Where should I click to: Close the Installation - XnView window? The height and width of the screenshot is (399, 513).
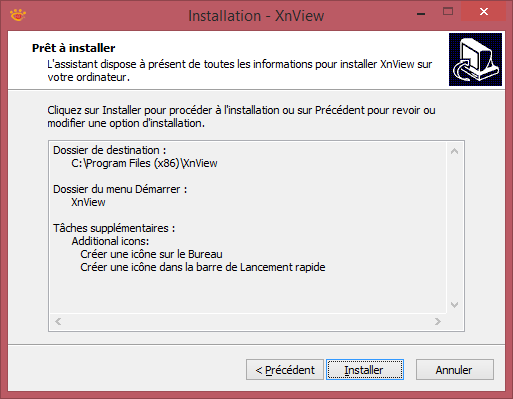tap(484, 12)
